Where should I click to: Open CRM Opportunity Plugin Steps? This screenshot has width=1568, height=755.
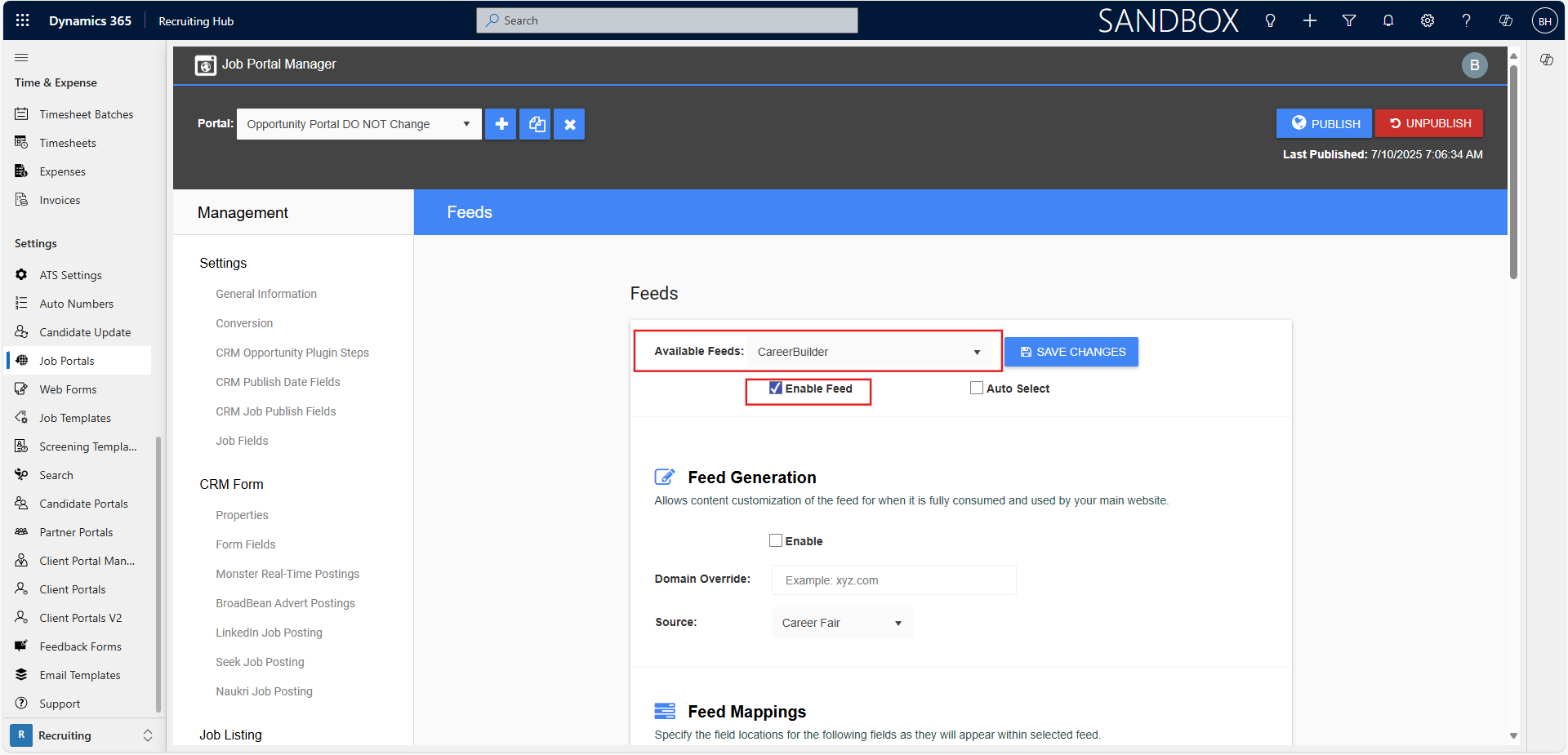pos(292,353)
